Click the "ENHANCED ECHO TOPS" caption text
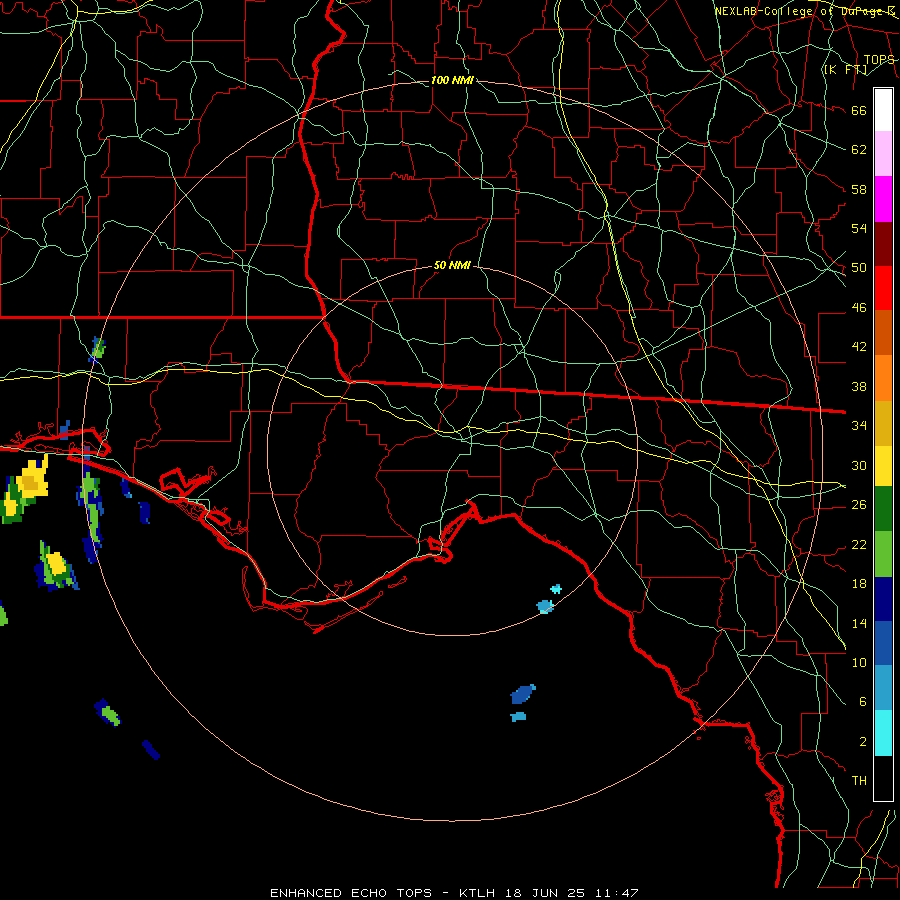900x900 pixels. pos(351,893)
